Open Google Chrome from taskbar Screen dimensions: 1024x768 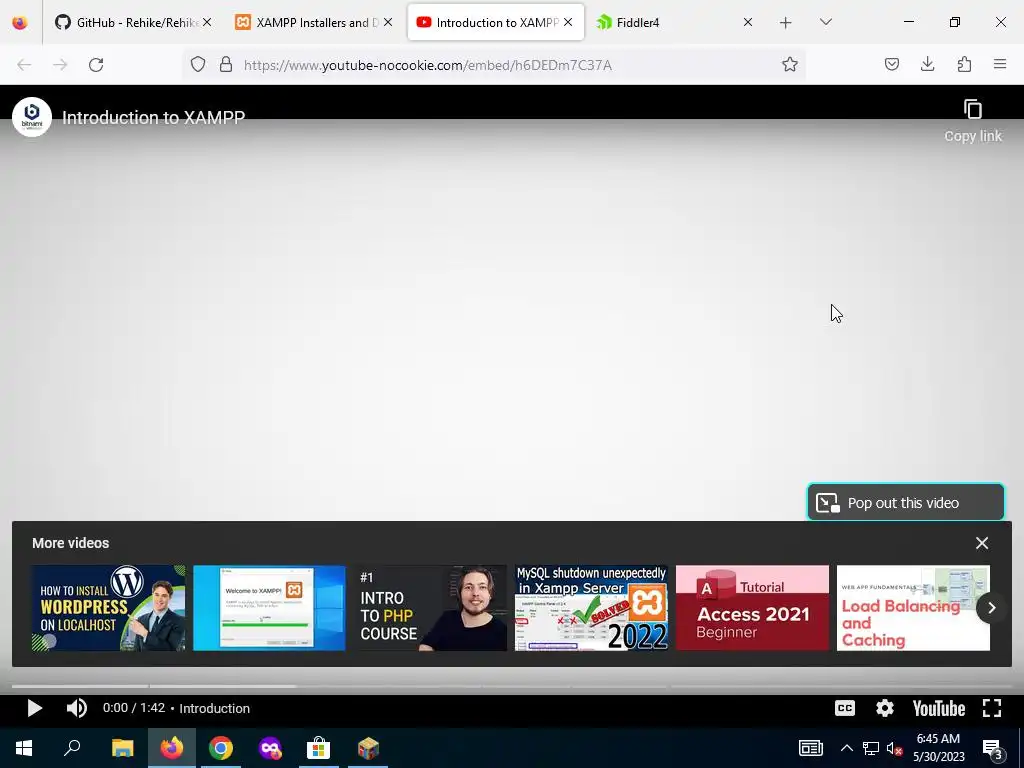(221, 748)
